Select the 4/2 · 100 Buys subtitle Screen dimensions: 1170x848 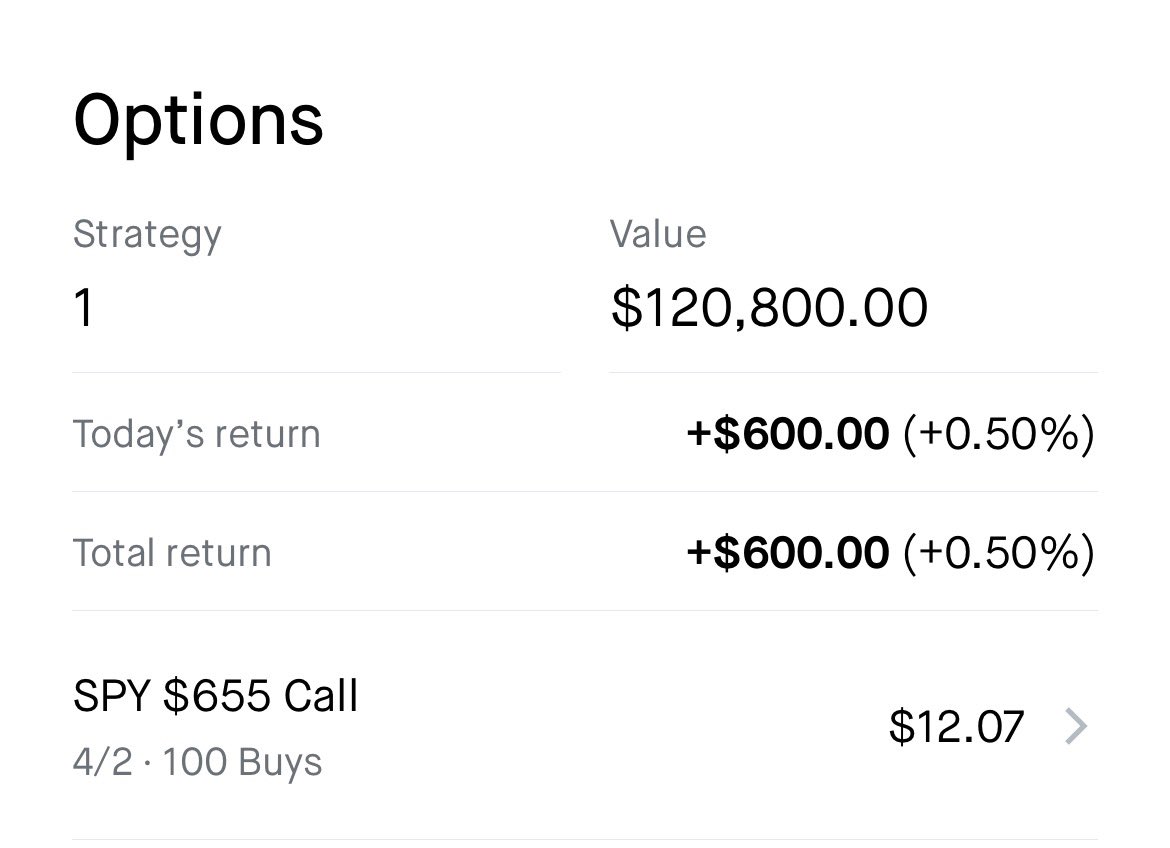197,762
